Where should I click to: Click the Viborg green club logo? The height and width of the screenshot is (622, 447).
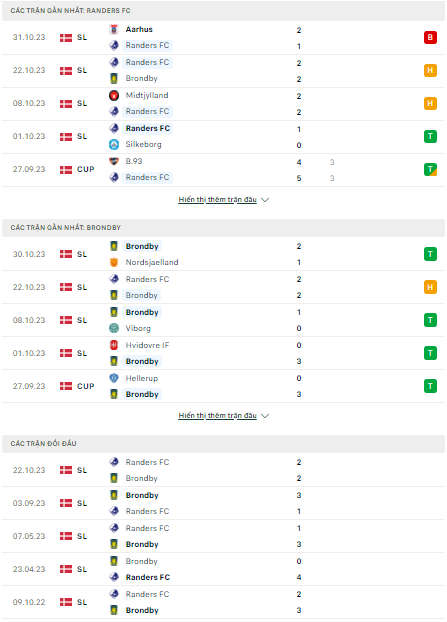114,328
